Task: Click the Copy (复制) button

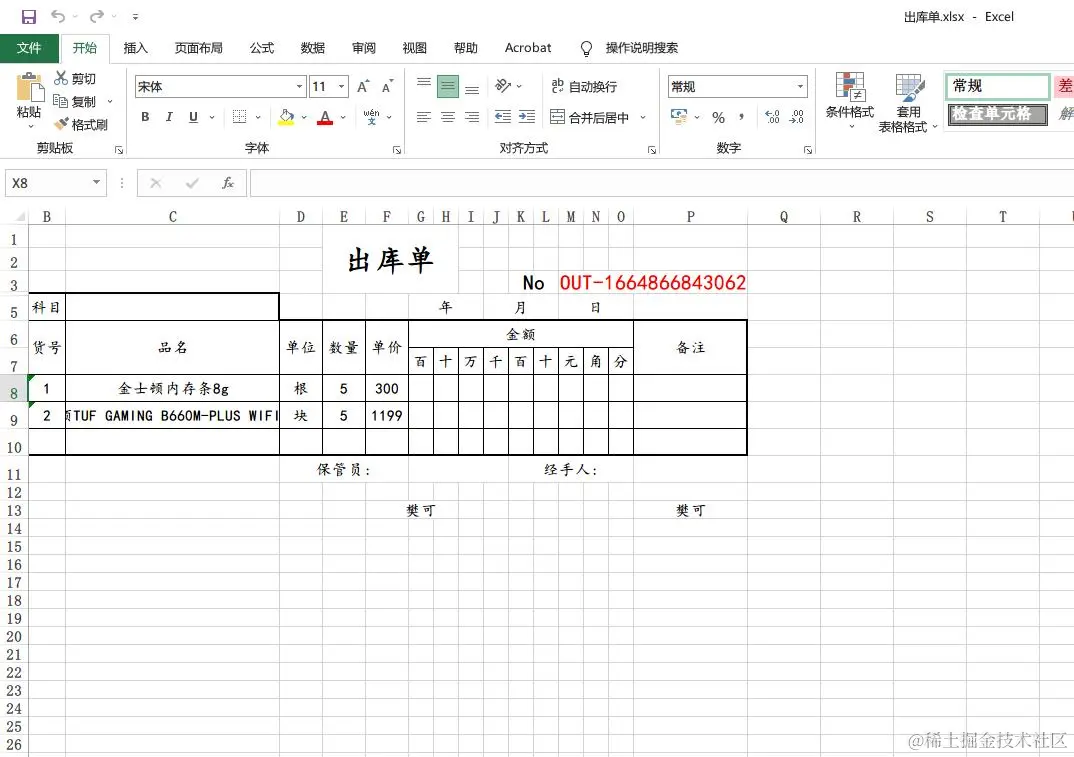Action: [75, 101]
